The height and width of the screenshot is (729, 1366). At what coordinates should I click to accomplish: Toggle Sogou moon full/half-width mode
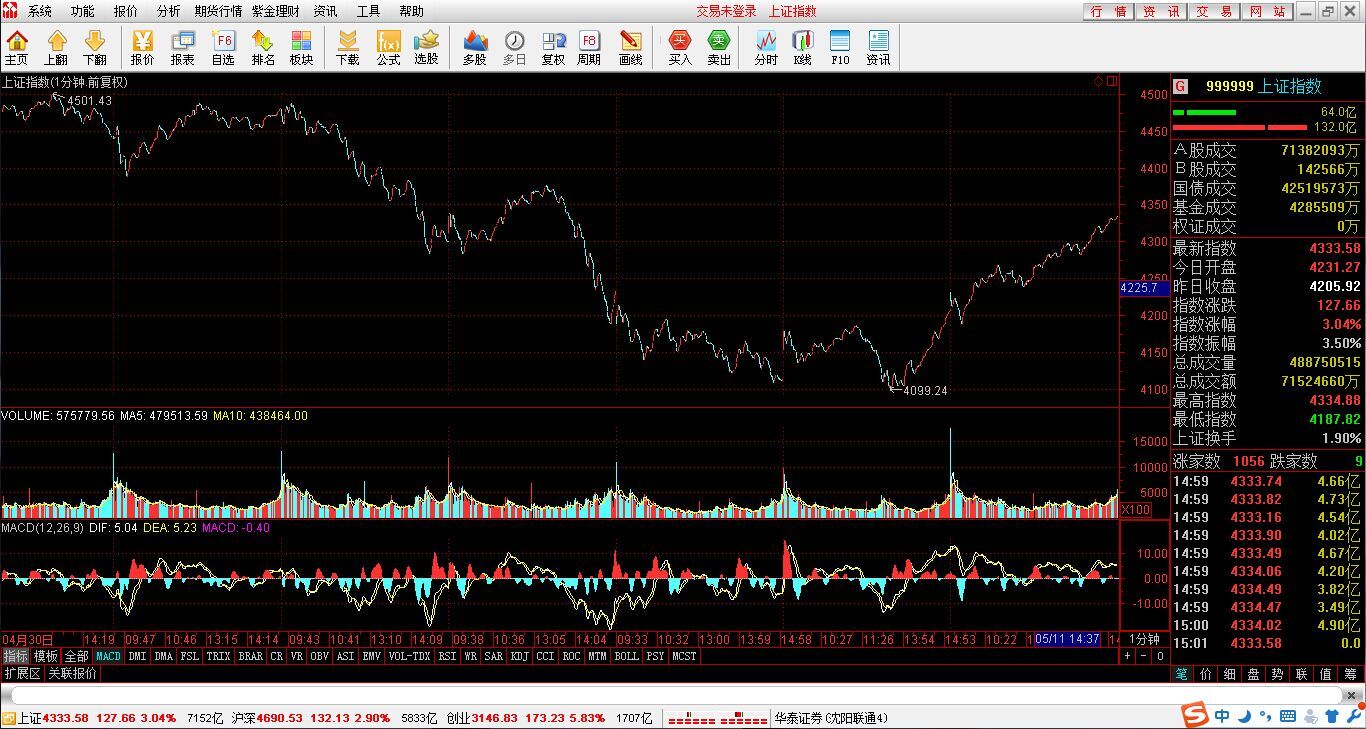coord(1244,716)
